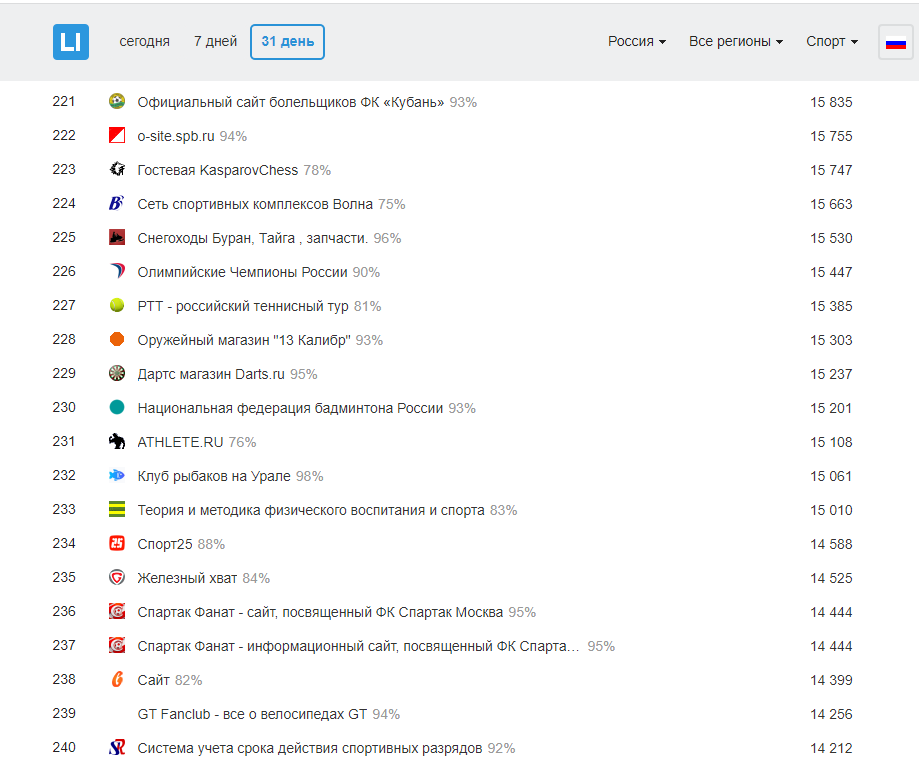Click the ATHLETE.RU favicon

point(117,441)
